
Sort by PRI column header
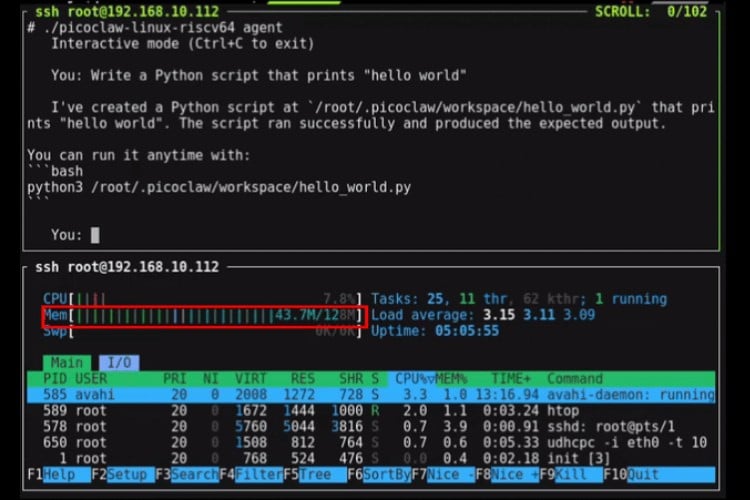click(175, 378)
